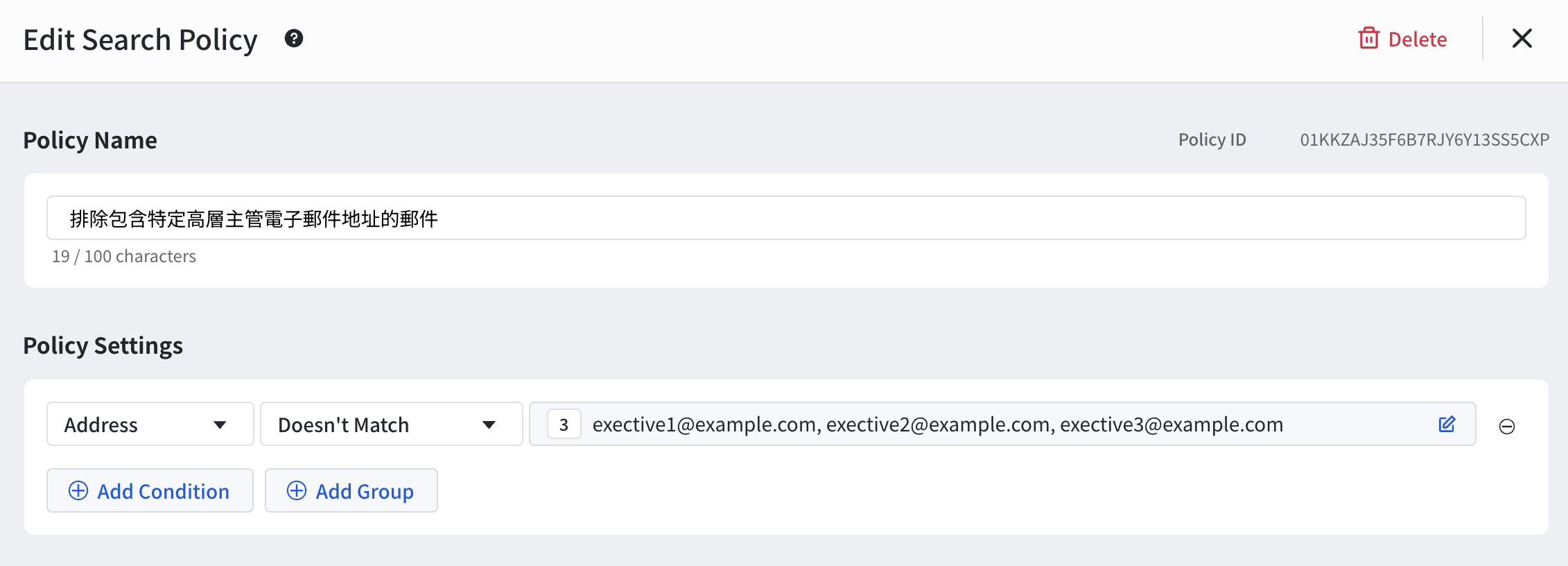The height and width of the screenshot is (566, 1568).
Task: Click the Policy Settings heading
Action: [103, 345]
